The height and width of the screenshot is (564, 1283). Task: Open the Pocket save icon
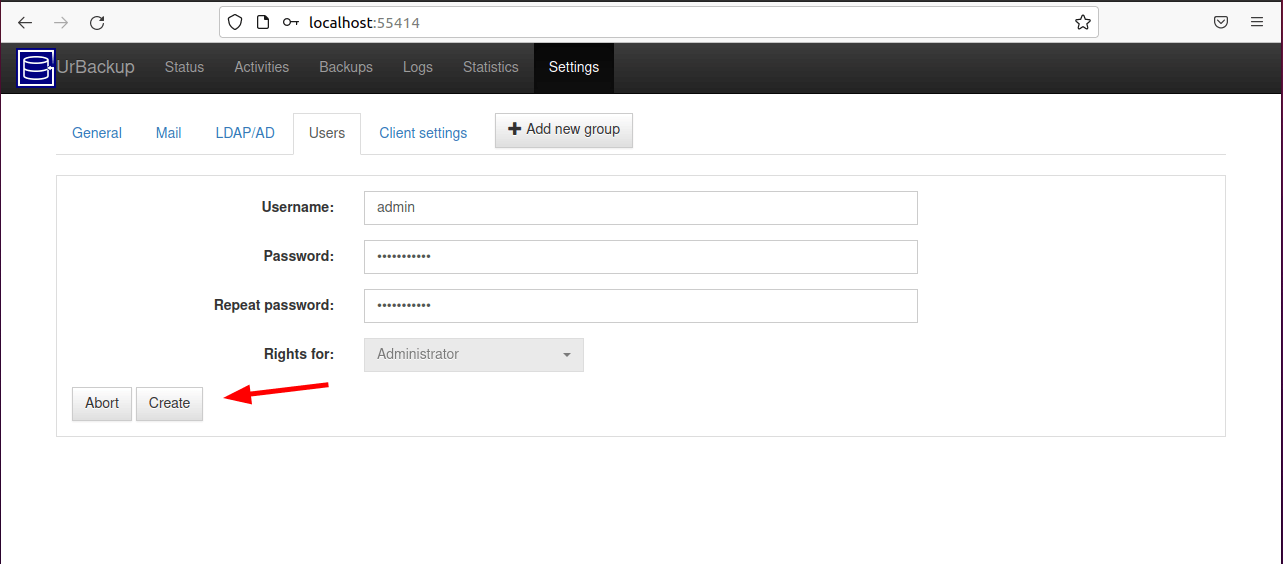(x=1221, y=22)
